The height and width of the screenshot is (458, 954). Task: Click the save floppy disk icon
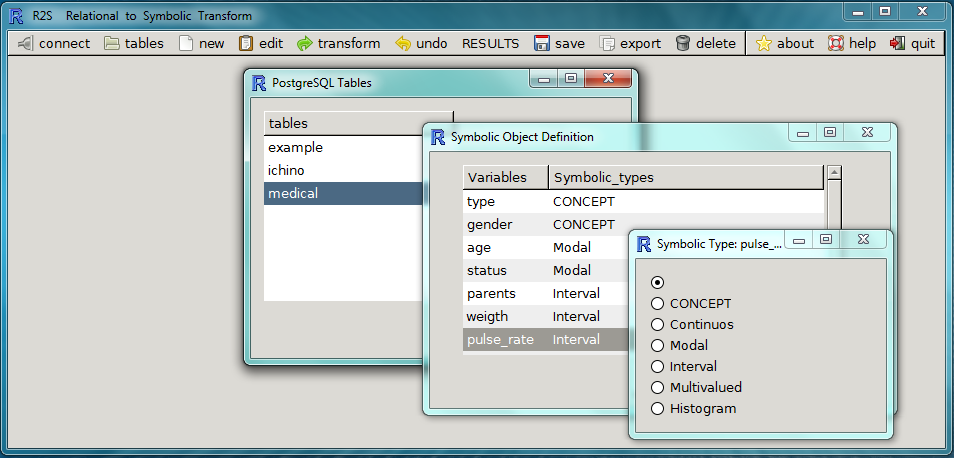coord(542,43)
